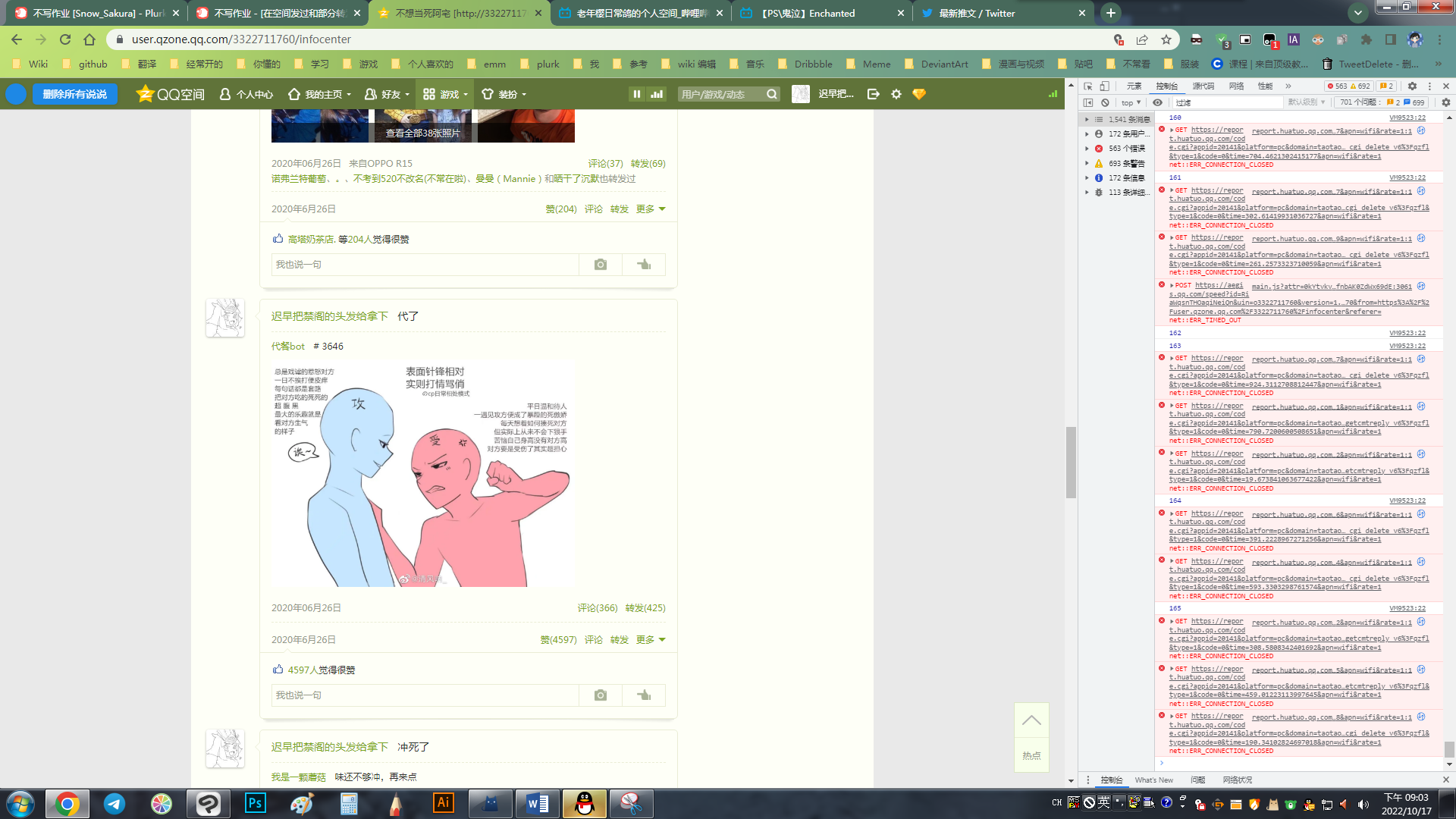The width and height of the screenshot is (1456, 819).
Task: Open Illustrator from taskbar
Action: point(444,803)
